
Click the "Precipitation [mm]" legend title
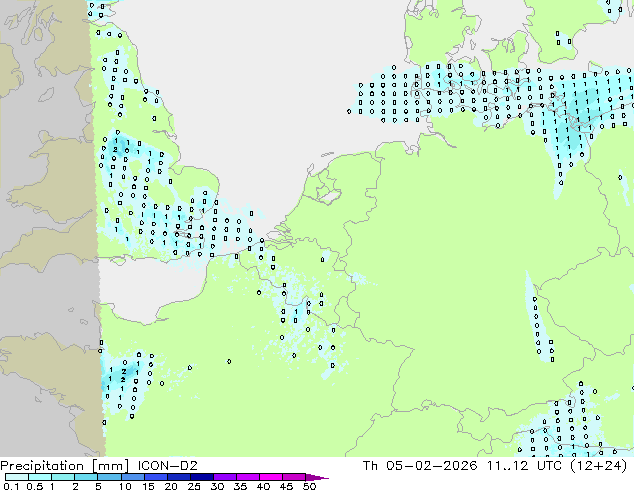58,465
